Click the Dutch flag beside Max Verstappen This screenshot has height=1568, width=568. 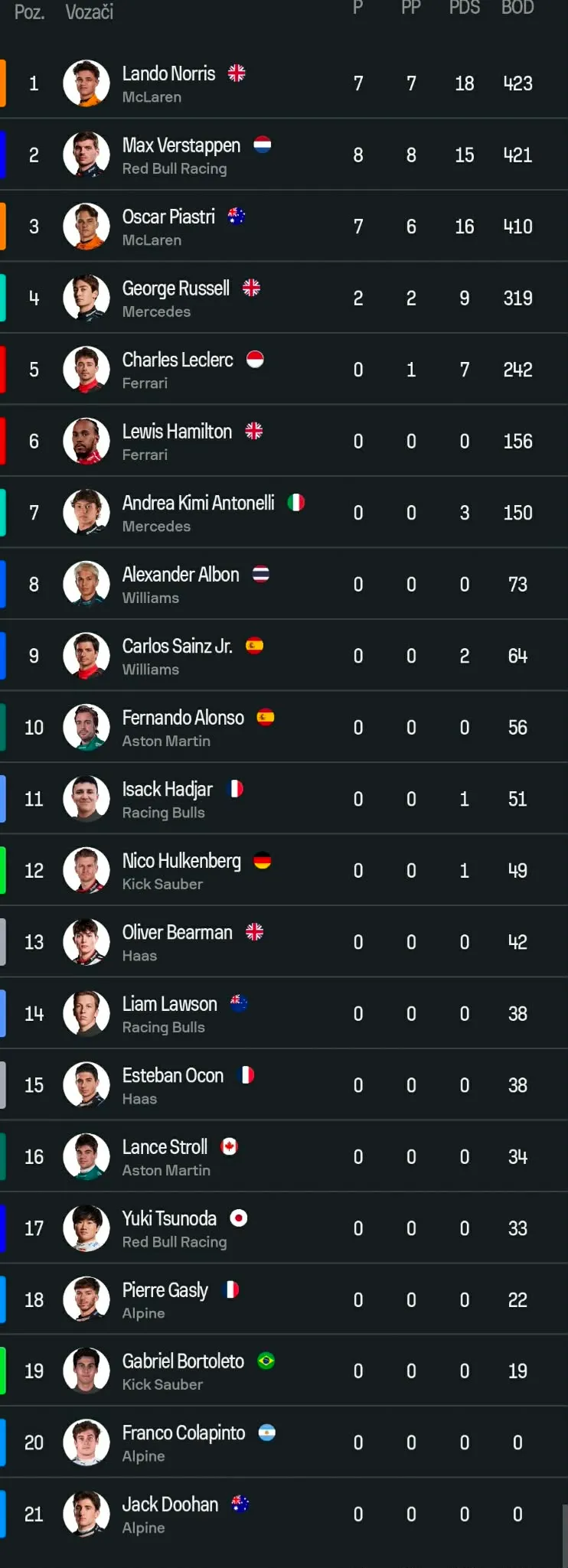pyautogui.click(x=263, y=145)
